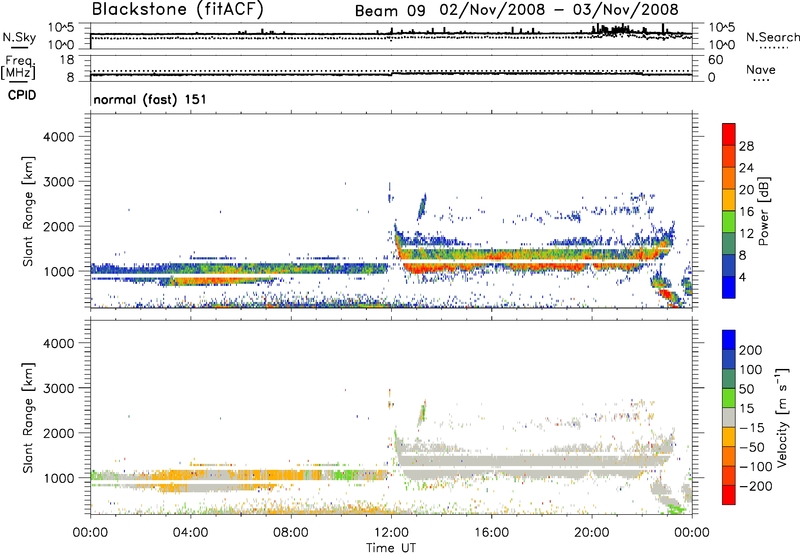This screenshot has width=800, height=554.
Task: Click the '20:00' time tick label
Action: coord(592,533)
